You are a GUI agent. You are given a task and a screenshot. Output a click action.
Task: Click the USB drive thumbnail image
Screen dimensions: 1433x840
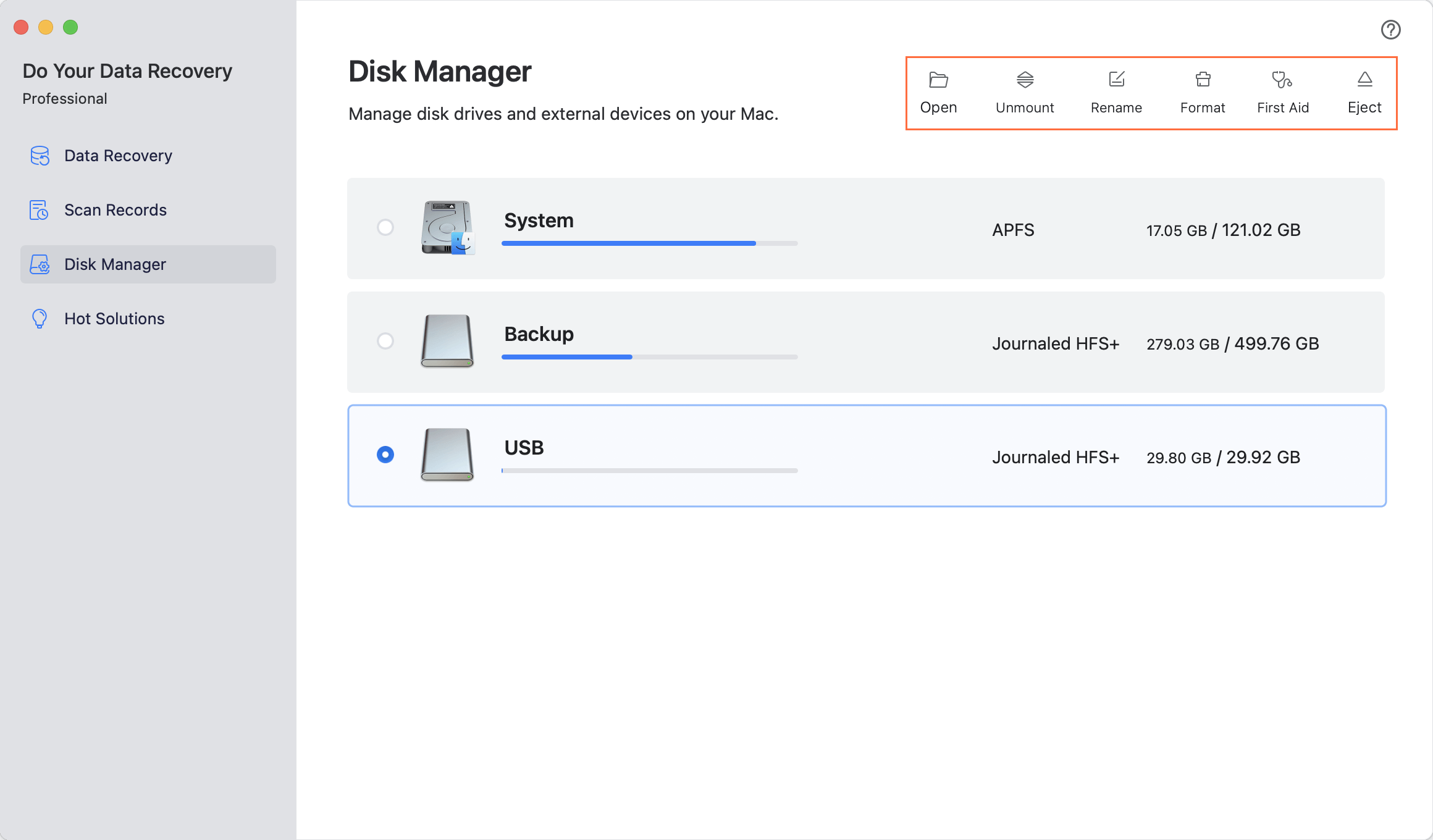[x=447, y=455]
